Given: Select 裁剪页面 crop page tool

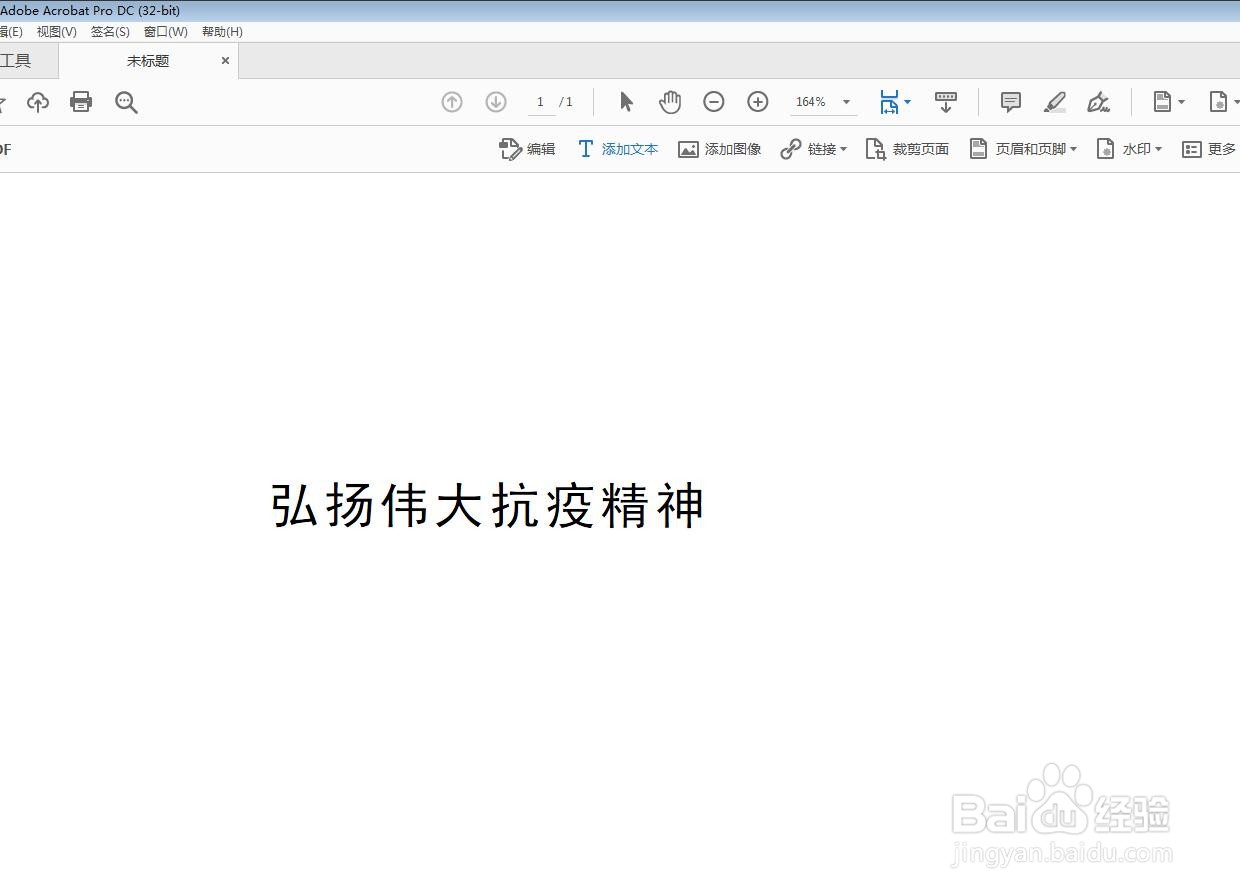Looking at the screenshot, I should tap(907, 149).
